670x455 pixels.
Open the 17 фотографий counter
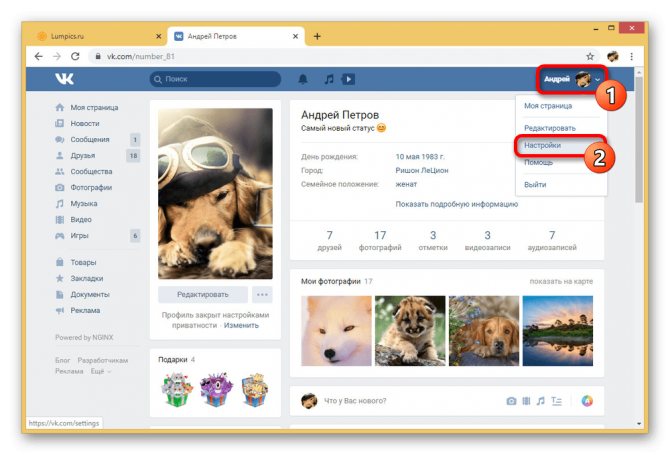[380, 241]
